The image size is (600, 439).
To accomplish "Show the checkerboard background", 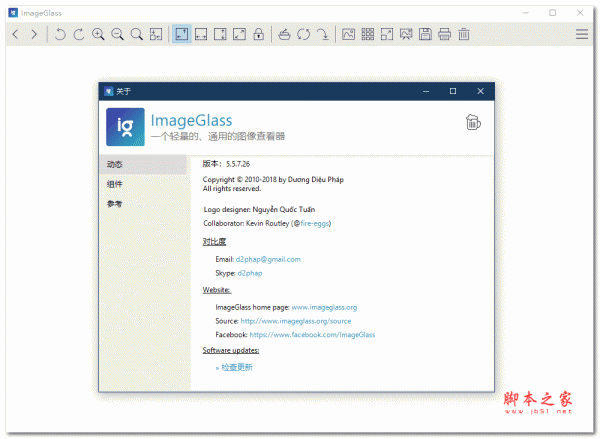I will click(368, 34).
